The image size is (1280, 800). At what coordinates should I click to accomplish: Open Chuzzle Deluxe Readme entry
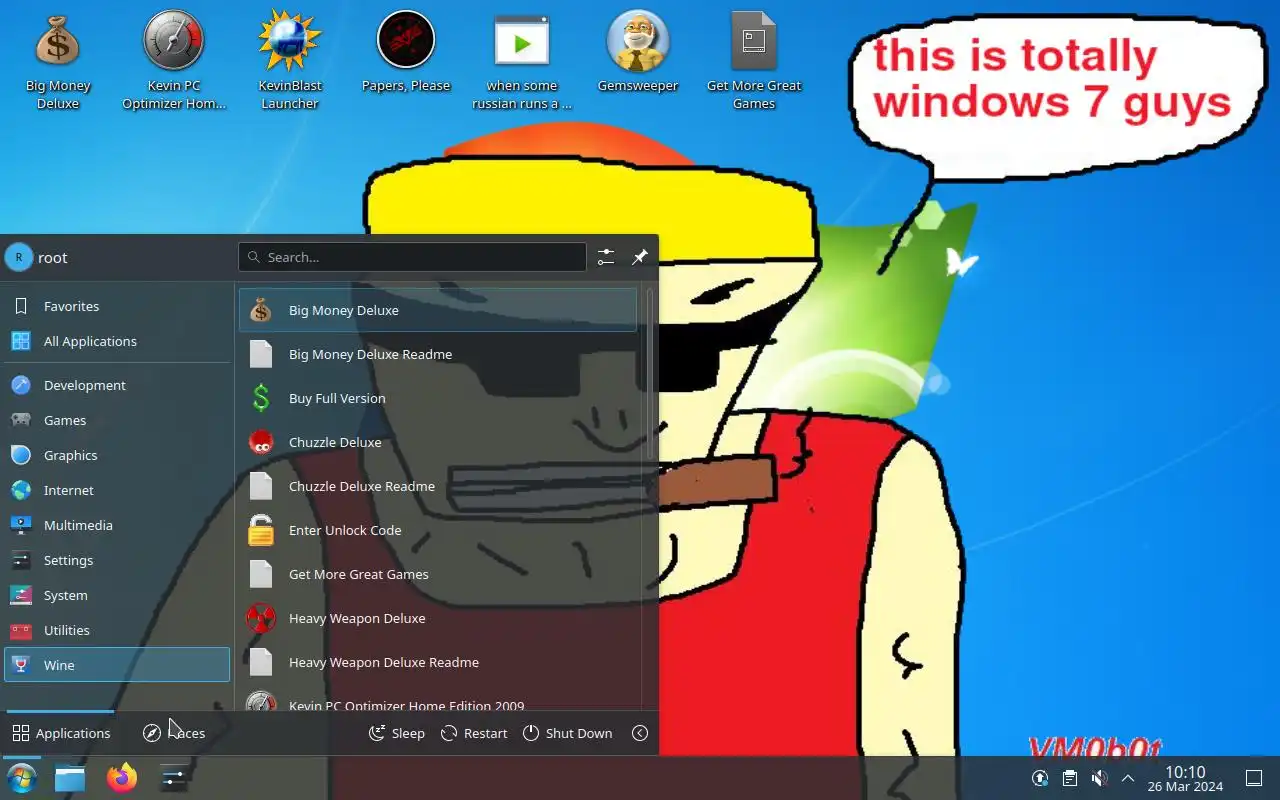[x=438, y=486]
